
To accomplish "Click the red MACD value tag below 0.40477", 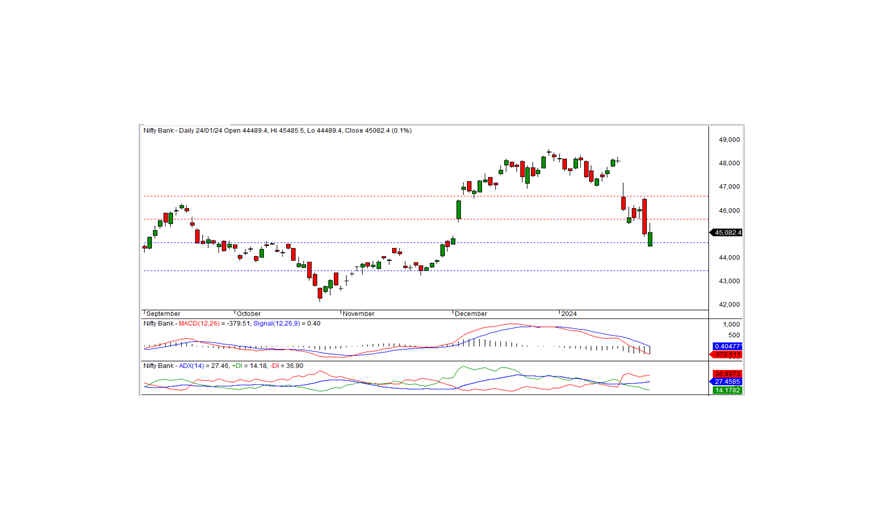I will tap(726, 355).
